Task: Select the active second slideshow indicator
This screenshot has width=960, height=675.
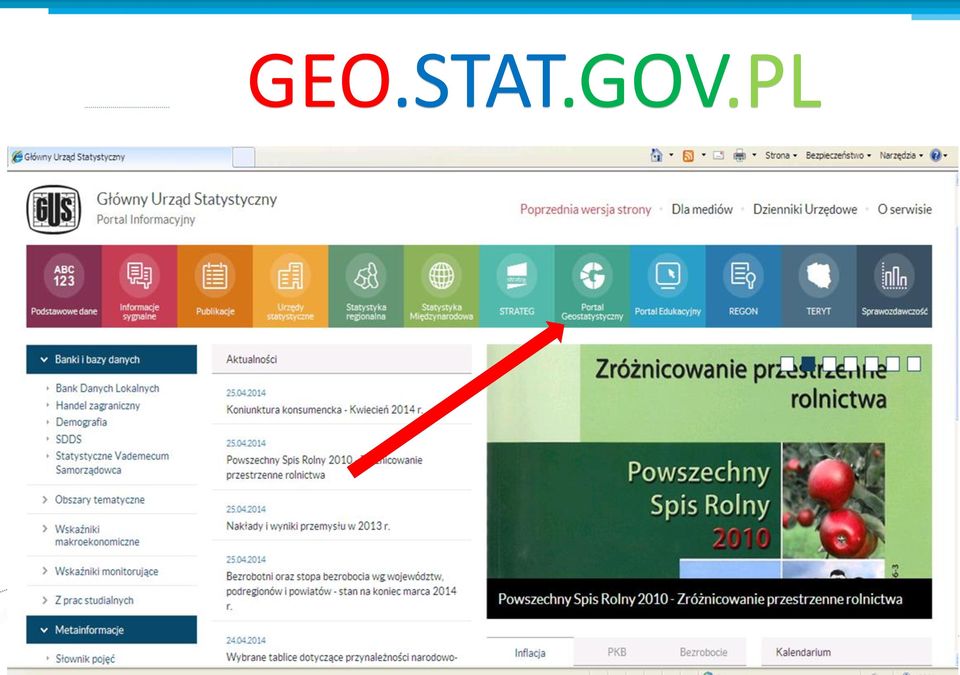Action: pos(808,364)
